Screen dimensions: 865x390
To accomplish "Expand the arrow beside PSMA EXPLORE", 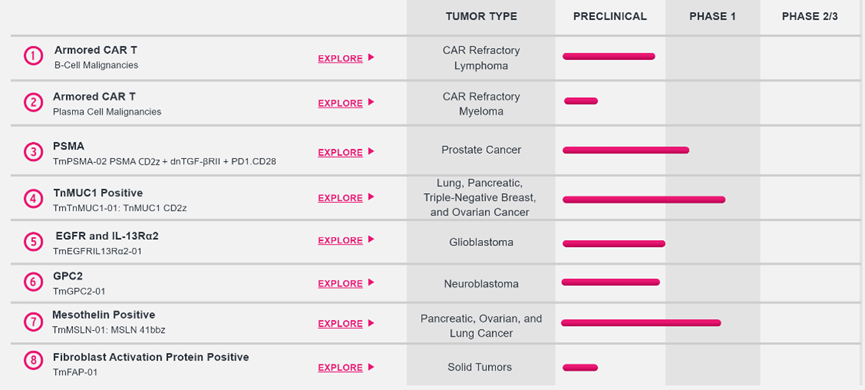I will 371,151.
